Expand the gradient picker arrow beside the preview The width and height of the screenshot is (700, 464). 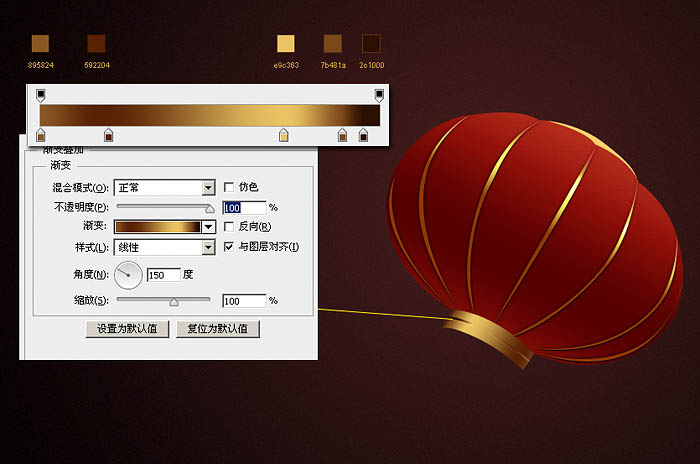click(x=208, y=227)
